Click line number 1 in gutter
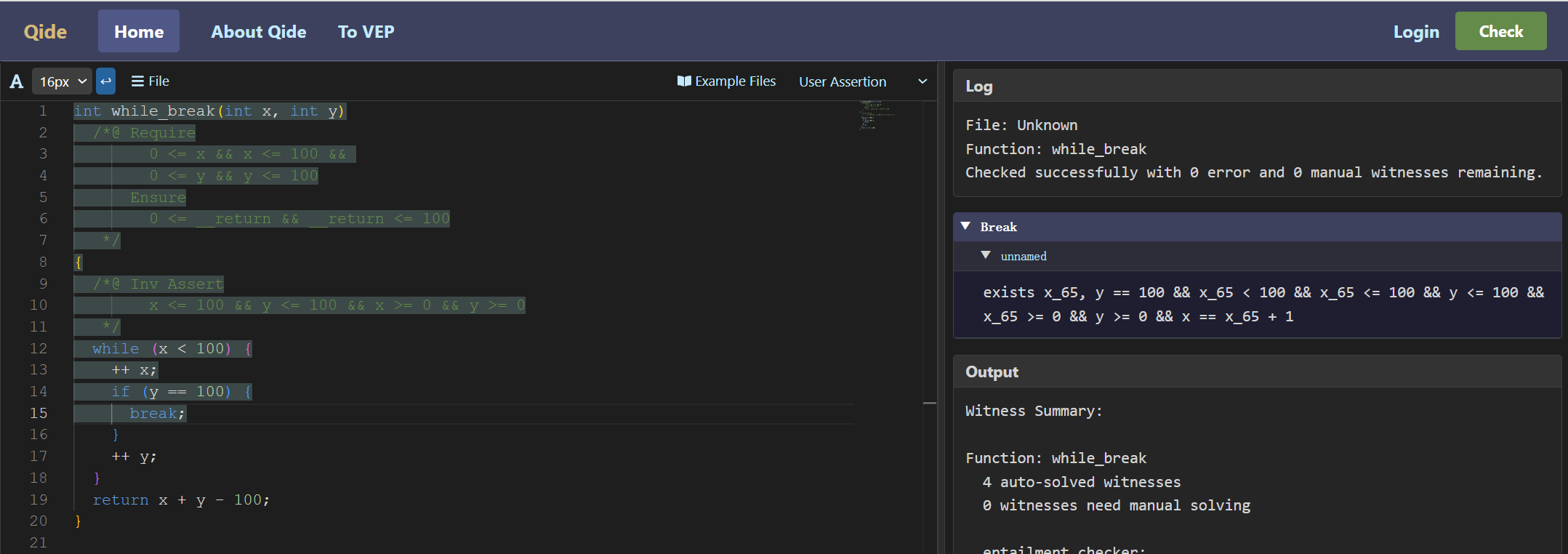1568x554 pixels. click(x=43, y=111)
